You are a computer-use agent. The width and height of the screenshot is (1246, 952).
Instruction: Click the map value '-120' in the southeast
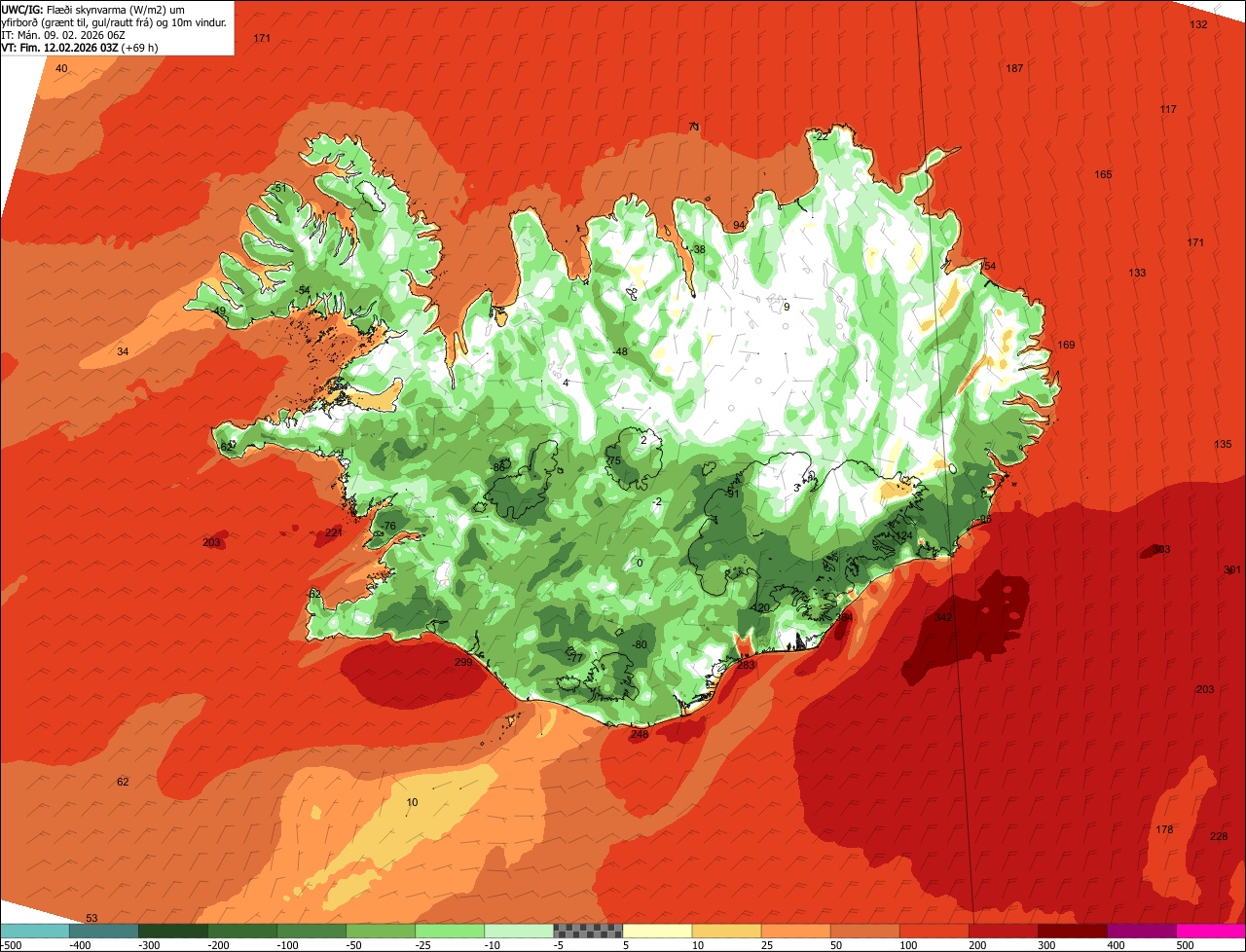point(760,607)
